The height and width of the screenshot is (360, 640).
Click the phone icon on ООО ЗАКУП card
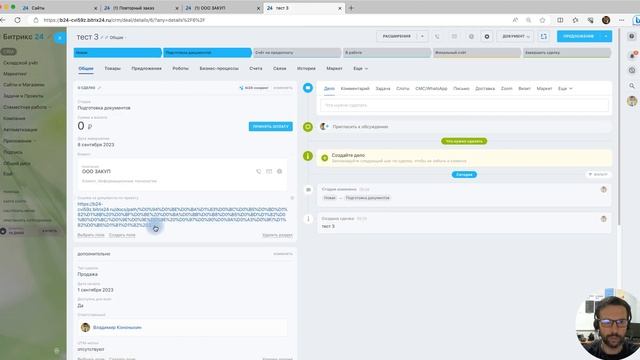(x=258, y=171)
